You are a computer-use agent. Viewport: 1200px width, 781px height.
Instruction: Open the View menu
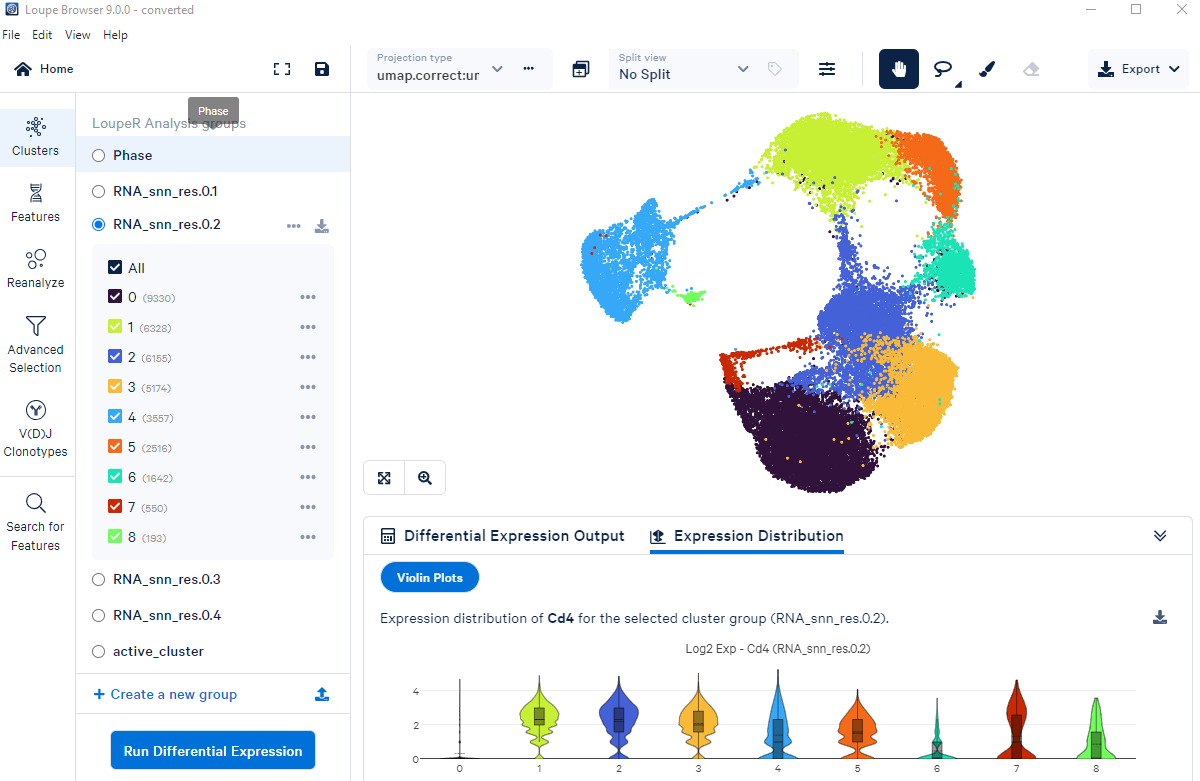pyautogui.click(x=77, y=35)
